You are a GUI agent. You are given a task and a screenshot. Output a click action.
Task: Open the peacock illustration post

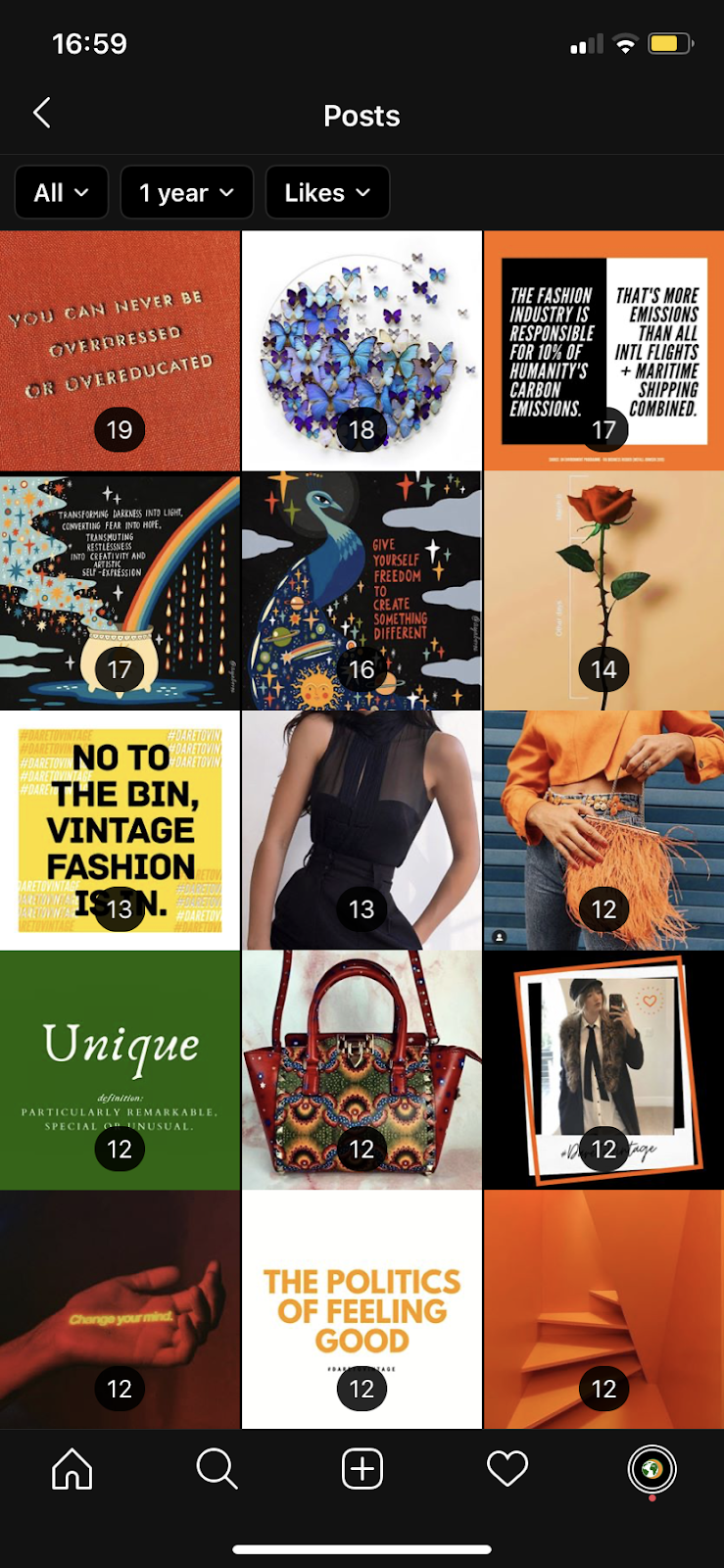[362, 591]
